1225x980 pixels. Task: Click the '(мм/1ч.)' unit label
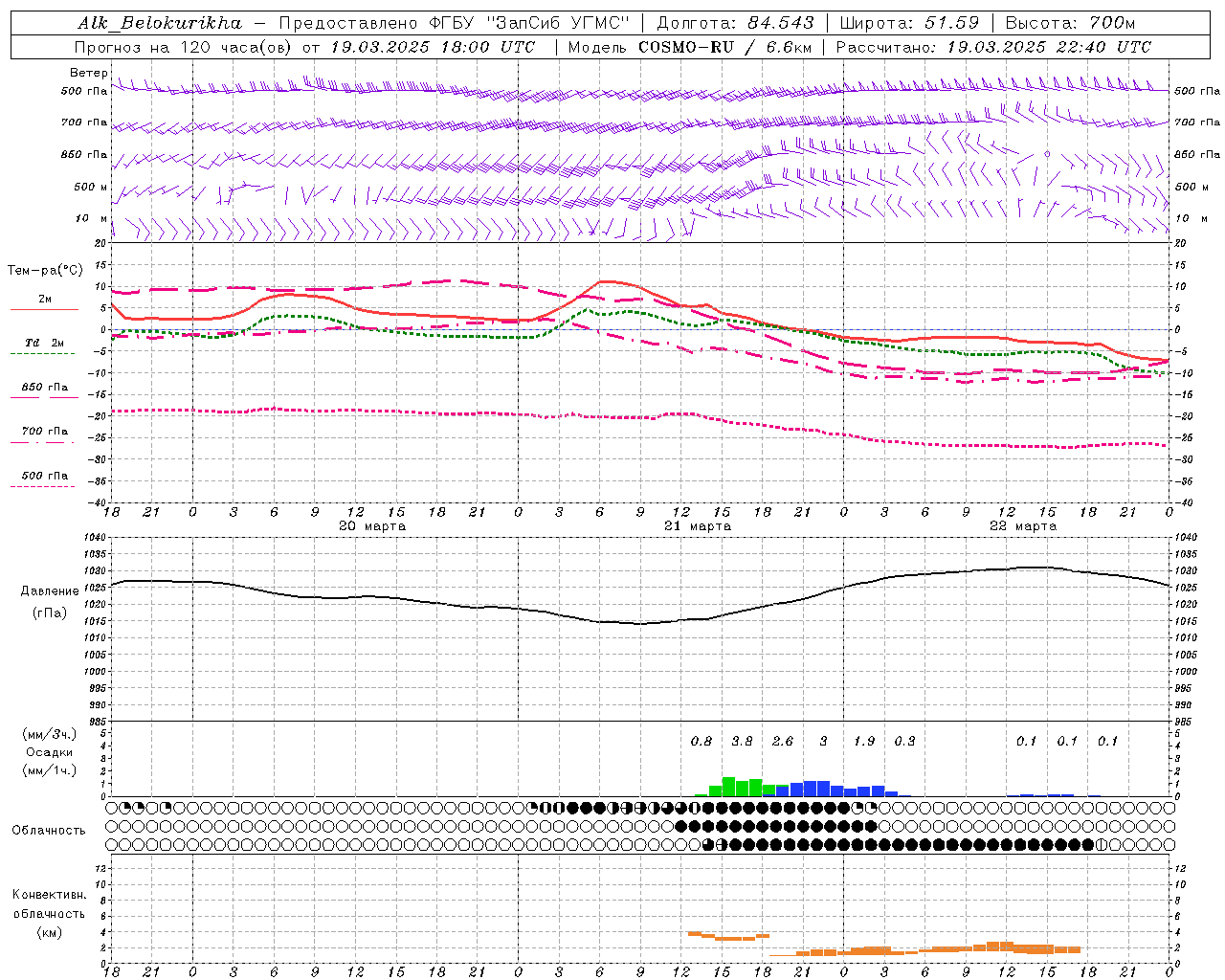click(50, 770)
